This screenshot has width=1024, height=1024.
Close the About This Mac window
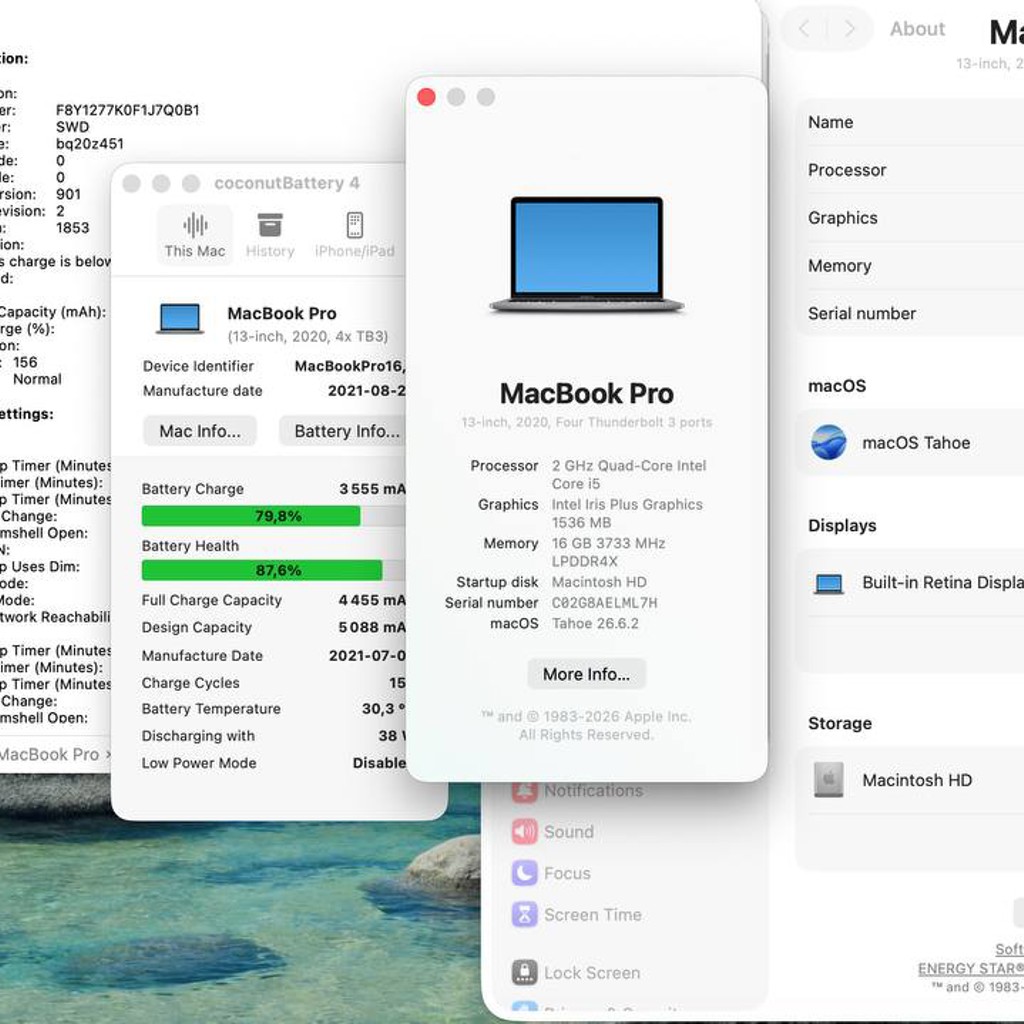pyautogui.click(x=426, y=97)
